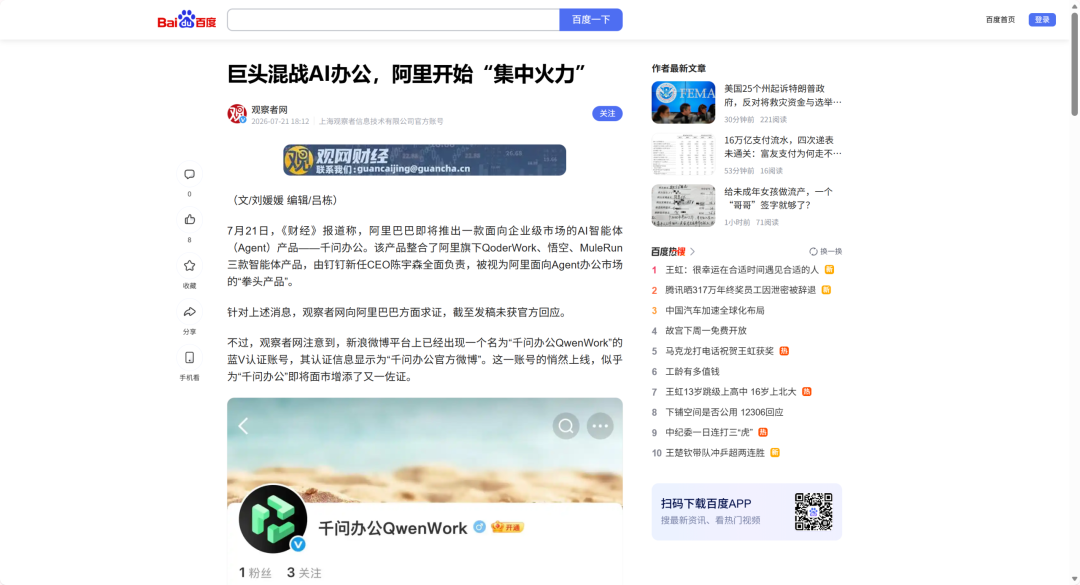1080x585 pixels.
Task: Click the 换一换 refresh icon
Action: coord(813,252)
